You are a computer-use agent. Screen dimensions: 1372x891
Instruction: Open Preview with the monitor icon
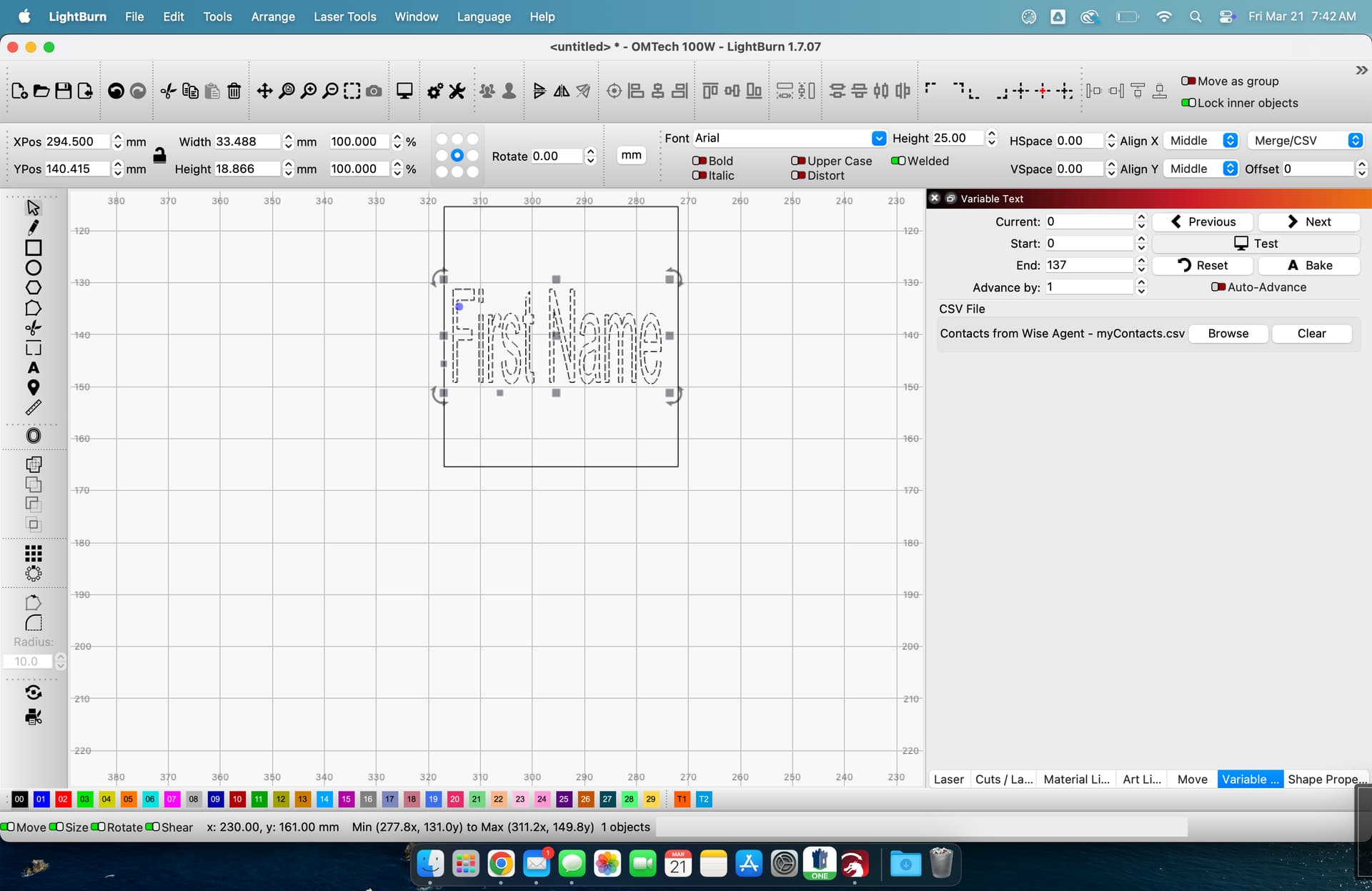(404, 91)
